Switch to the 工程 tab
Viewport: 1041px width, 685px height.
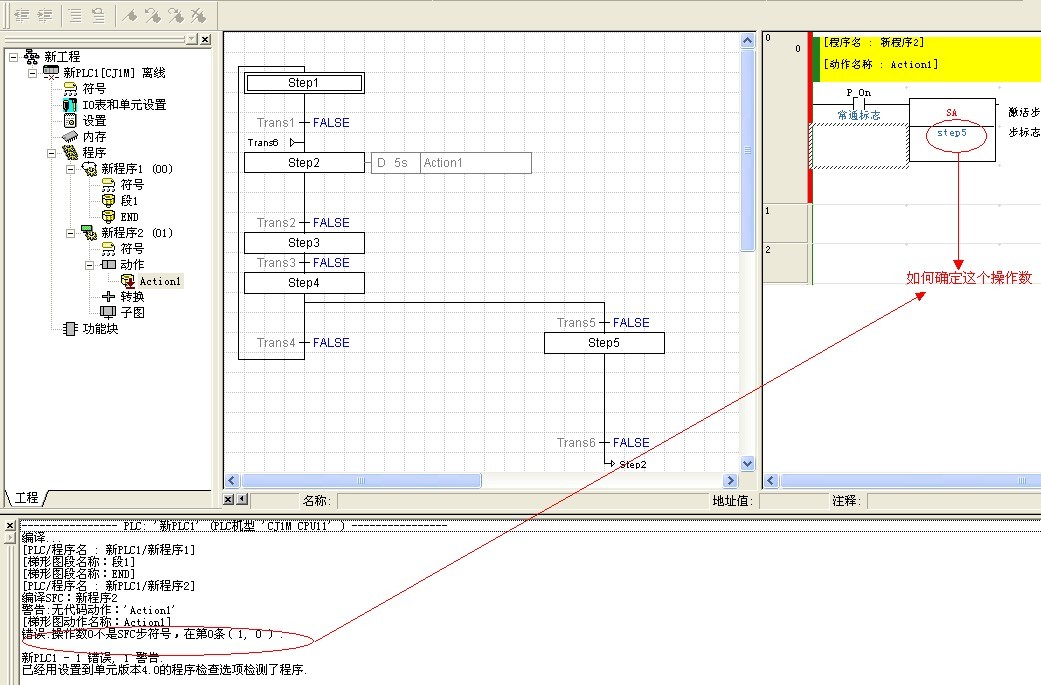click(x=27, y=497)
